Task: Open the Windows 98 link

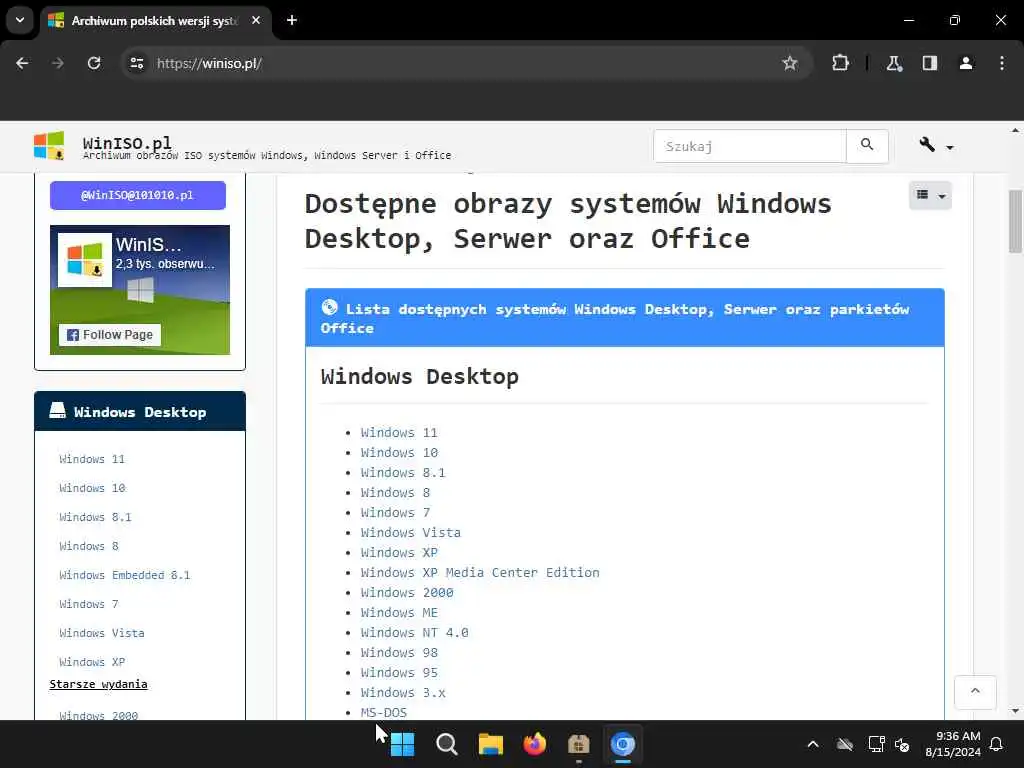Action: click(399, 652)
